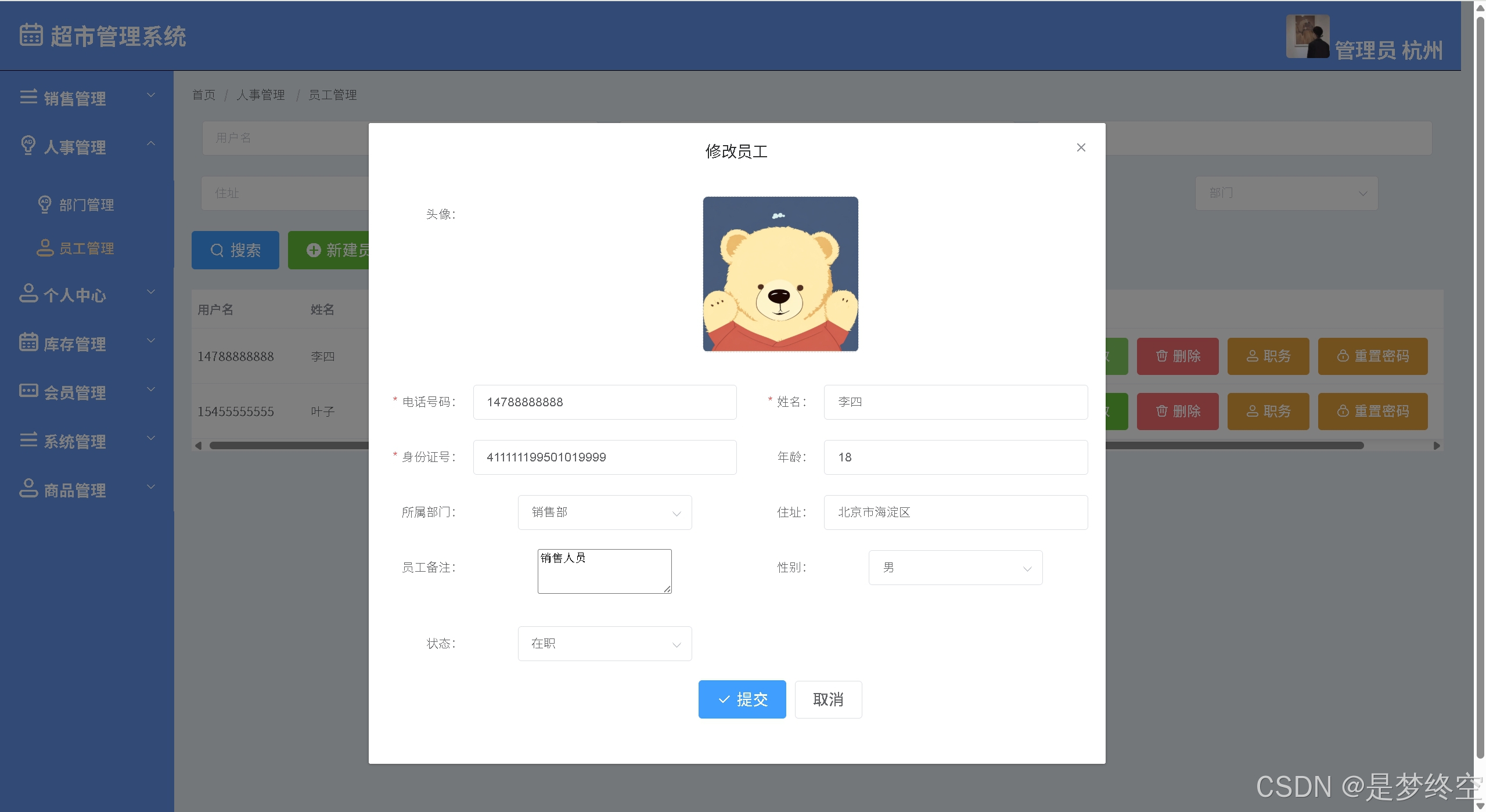The image size is (1486, 812).
Task: Click the user icon on 李四's 职务 button
Action: (1252, 356)
